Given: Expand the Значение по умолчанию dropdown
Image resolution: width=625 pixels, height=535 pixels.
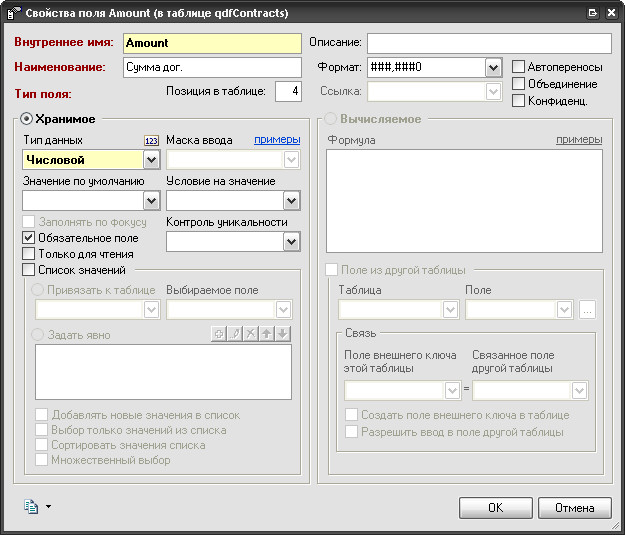Looking at the screenshot, I should click(150, 200).
